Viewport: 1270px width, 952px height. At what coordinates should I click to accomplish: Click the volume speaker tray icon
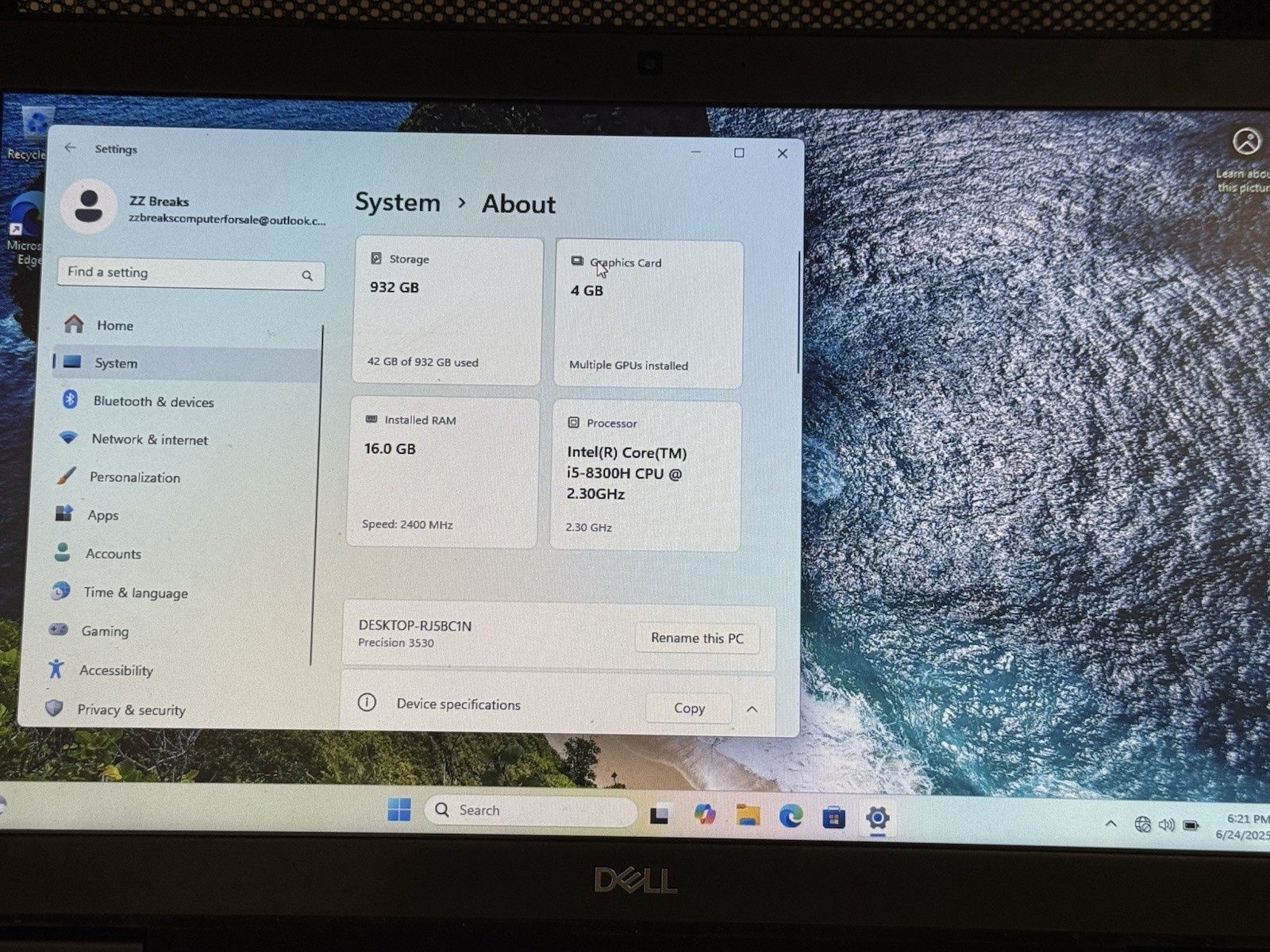point(1166,825)
